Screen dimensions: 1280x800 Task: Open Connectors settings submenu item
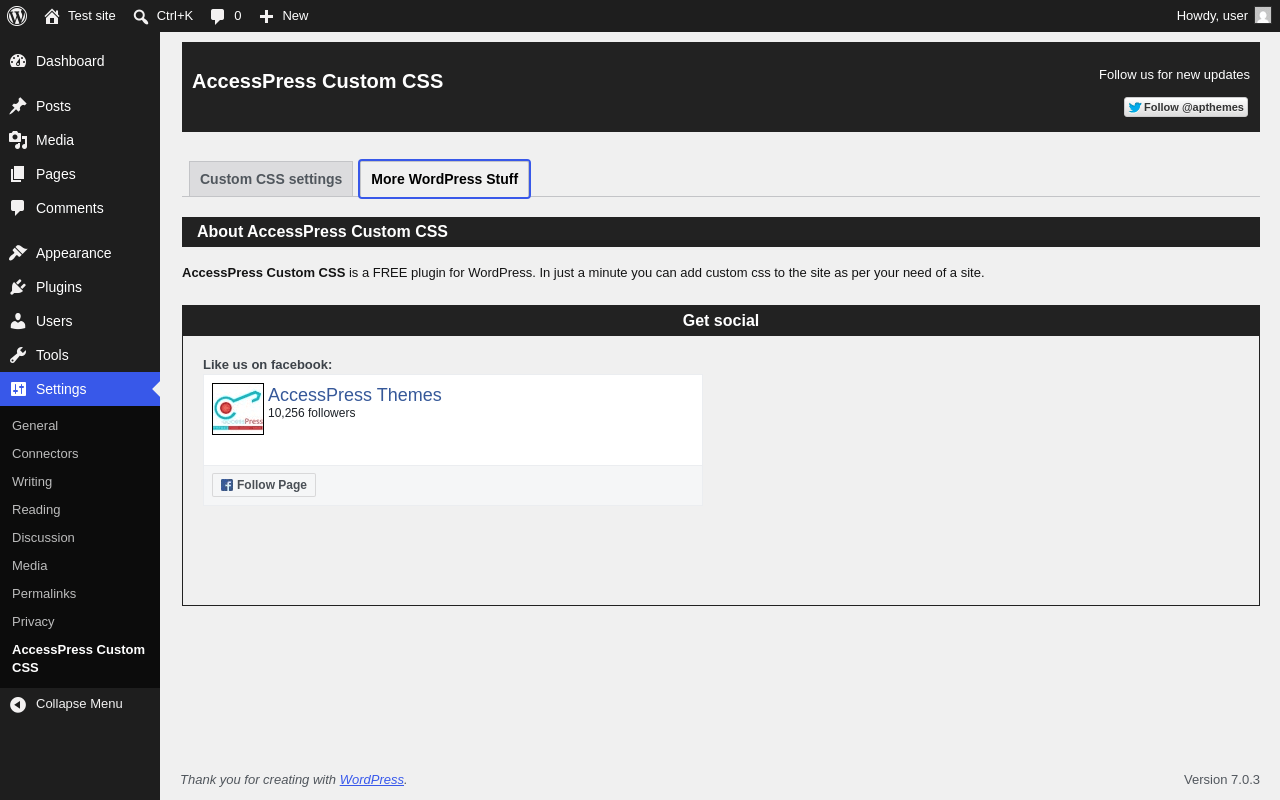pos(45,453)
